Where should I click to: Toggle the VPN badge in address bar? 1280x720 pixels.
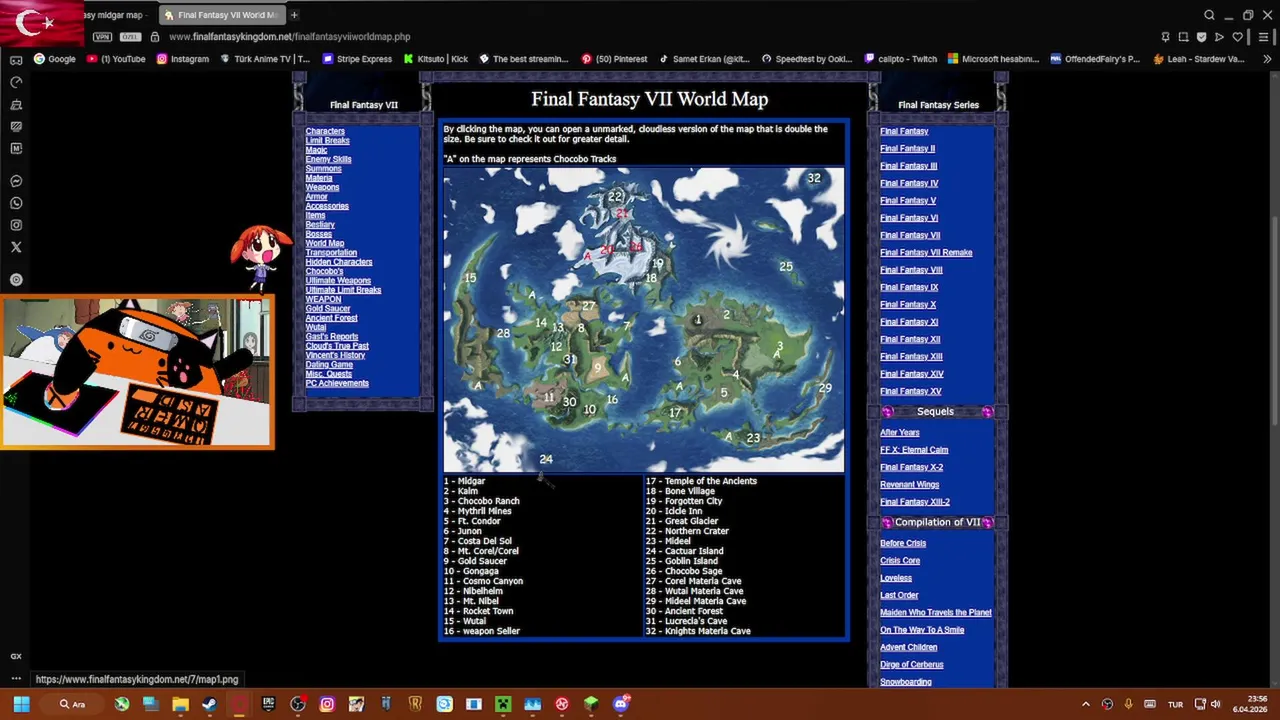tap(102, 37)
